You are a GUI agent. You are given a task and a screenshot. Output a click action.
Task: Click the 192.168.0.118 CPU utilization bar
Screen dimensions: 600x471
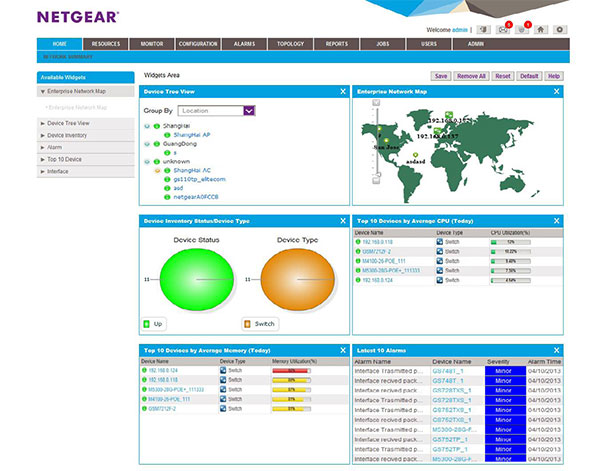coord(510,242)
